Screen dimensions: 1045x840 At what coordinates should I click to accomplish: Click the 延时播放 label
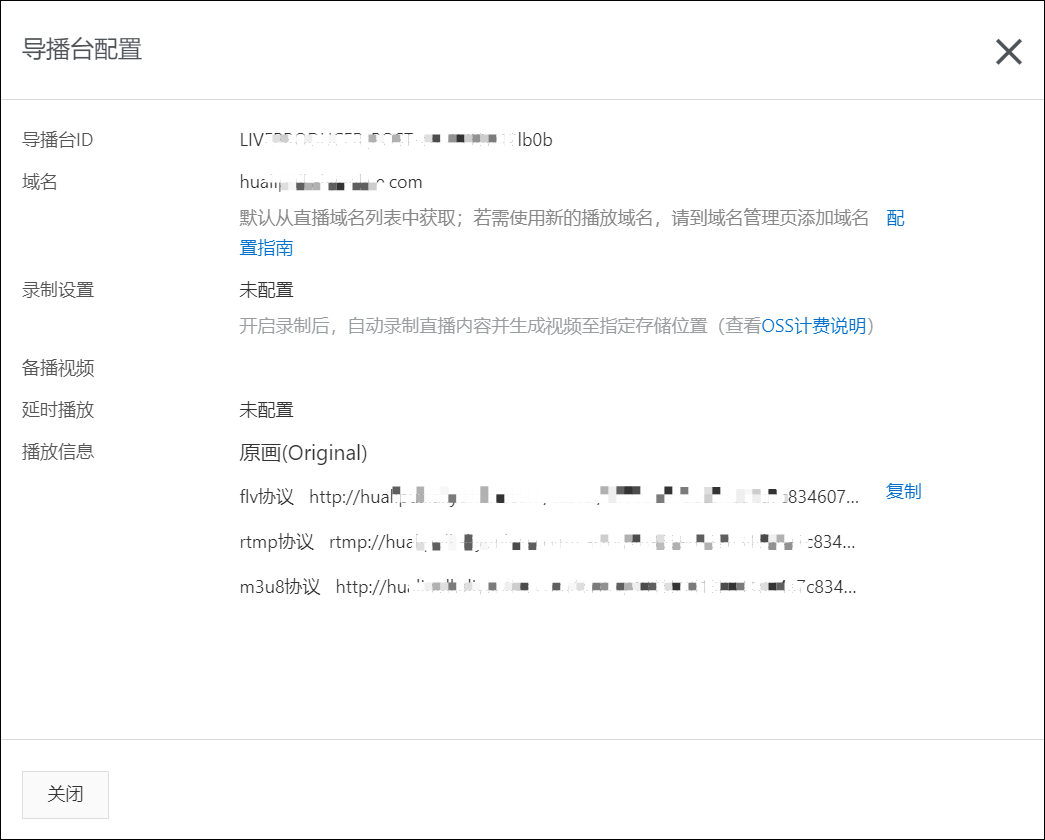pyautogui.click(x=58, y=410)
